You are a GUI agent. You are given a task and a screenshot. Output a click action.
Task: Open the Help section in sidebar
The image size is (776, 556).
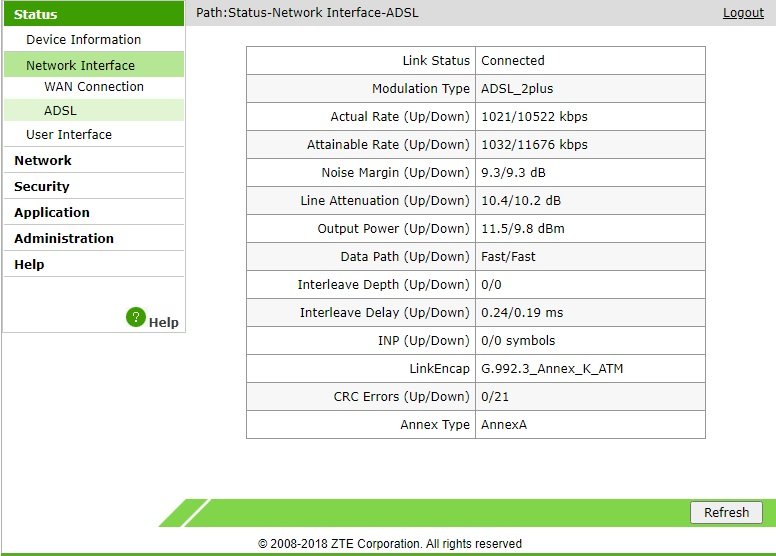(29, 264)
